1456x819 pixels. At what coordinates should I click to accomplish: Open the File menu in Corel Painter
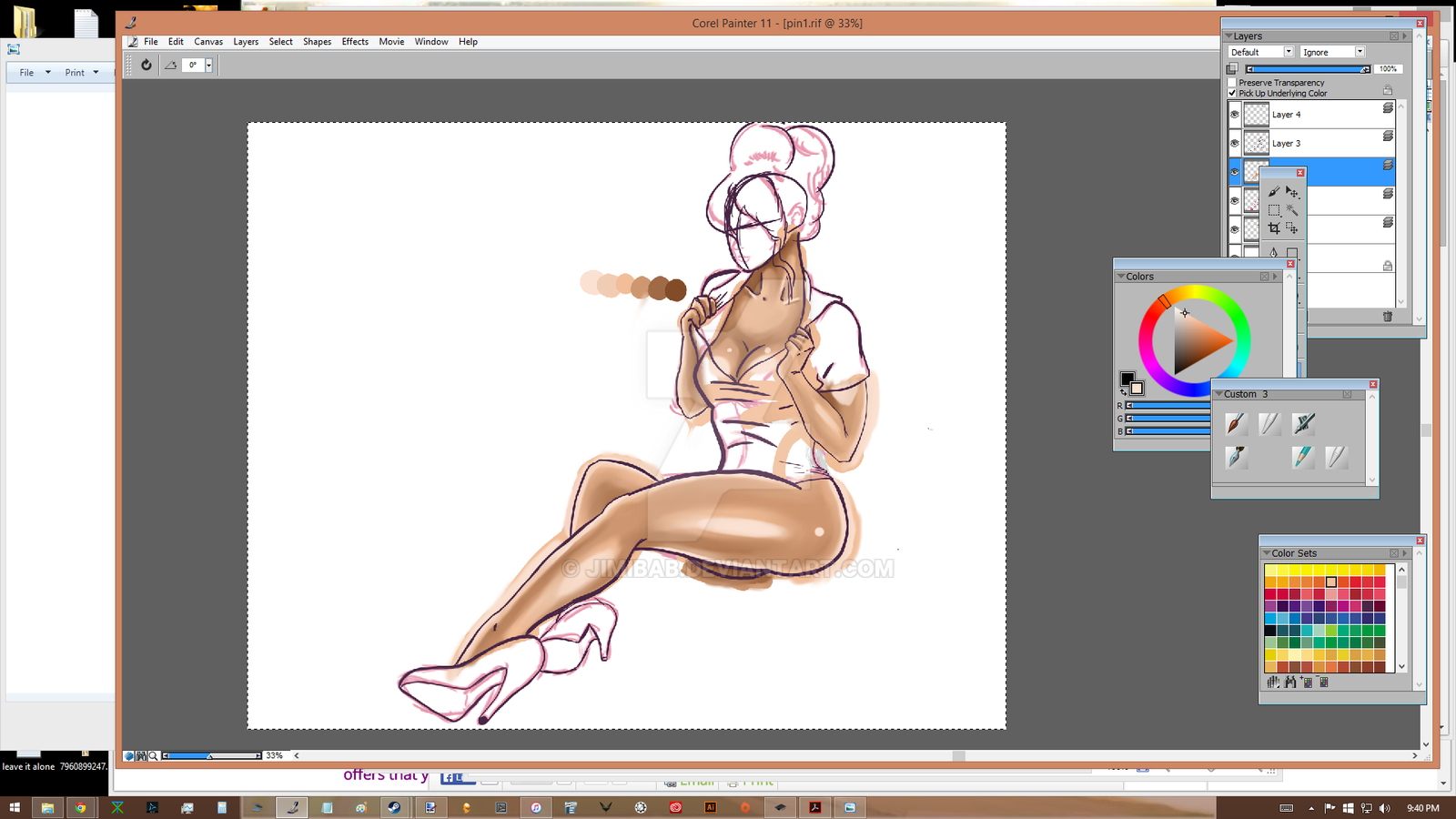(151, 42)
